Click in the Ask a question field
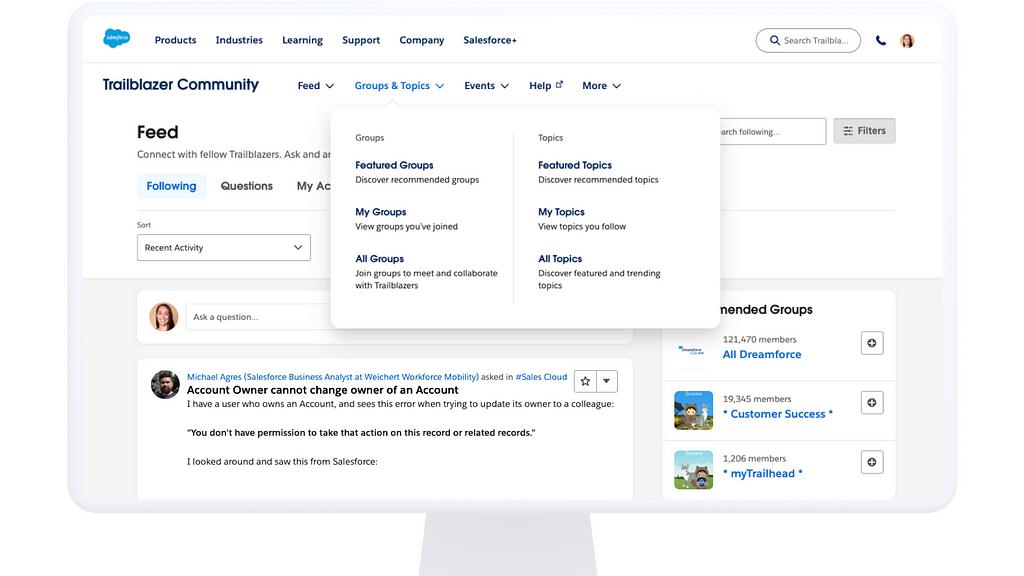Viewport: 1024px width, 576px height. (x=260, y=317)
